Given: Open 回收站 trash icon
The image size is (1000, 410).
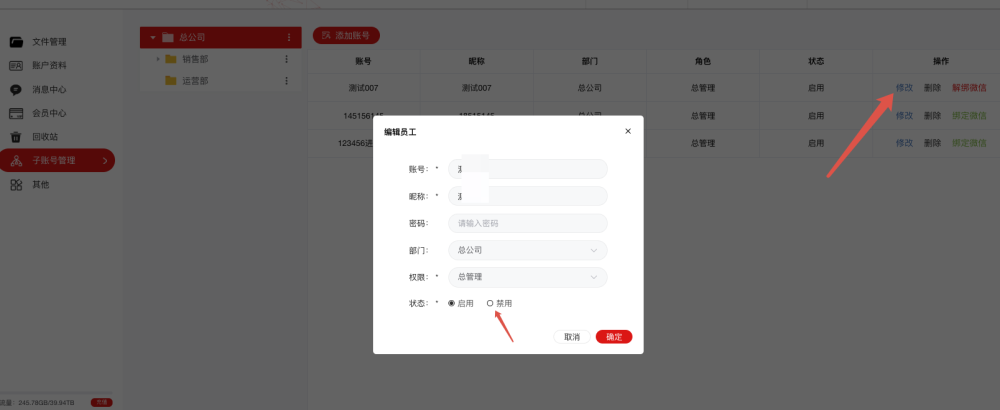Looking at the screenshot, I should point(17,137).
